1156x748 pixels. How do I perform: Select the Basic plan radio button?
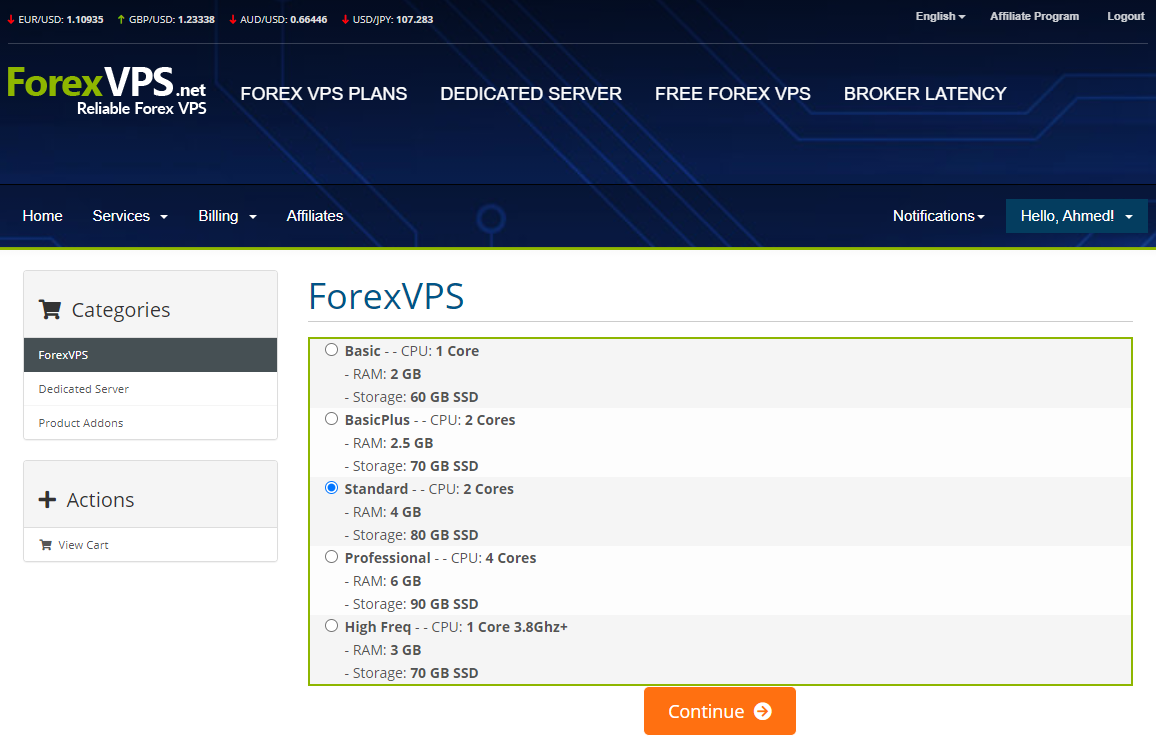coord(332,350)
